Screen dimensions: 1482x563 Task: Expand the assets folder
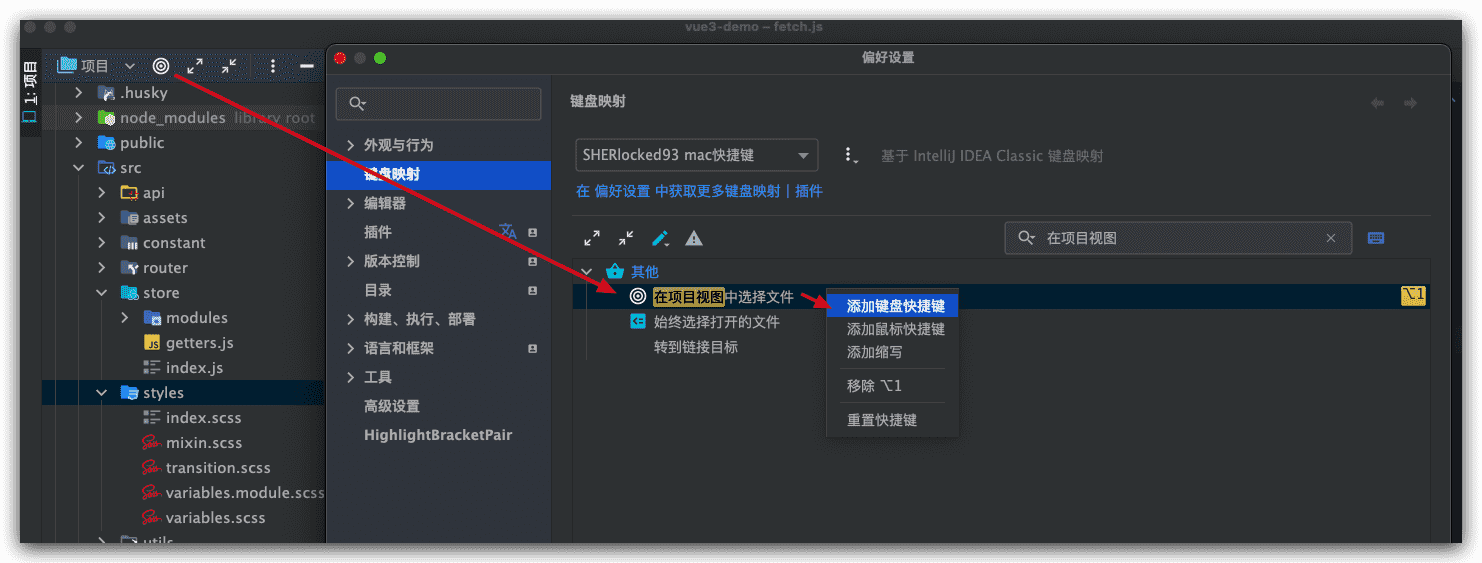pyautogui.click(x=102, y=218)
